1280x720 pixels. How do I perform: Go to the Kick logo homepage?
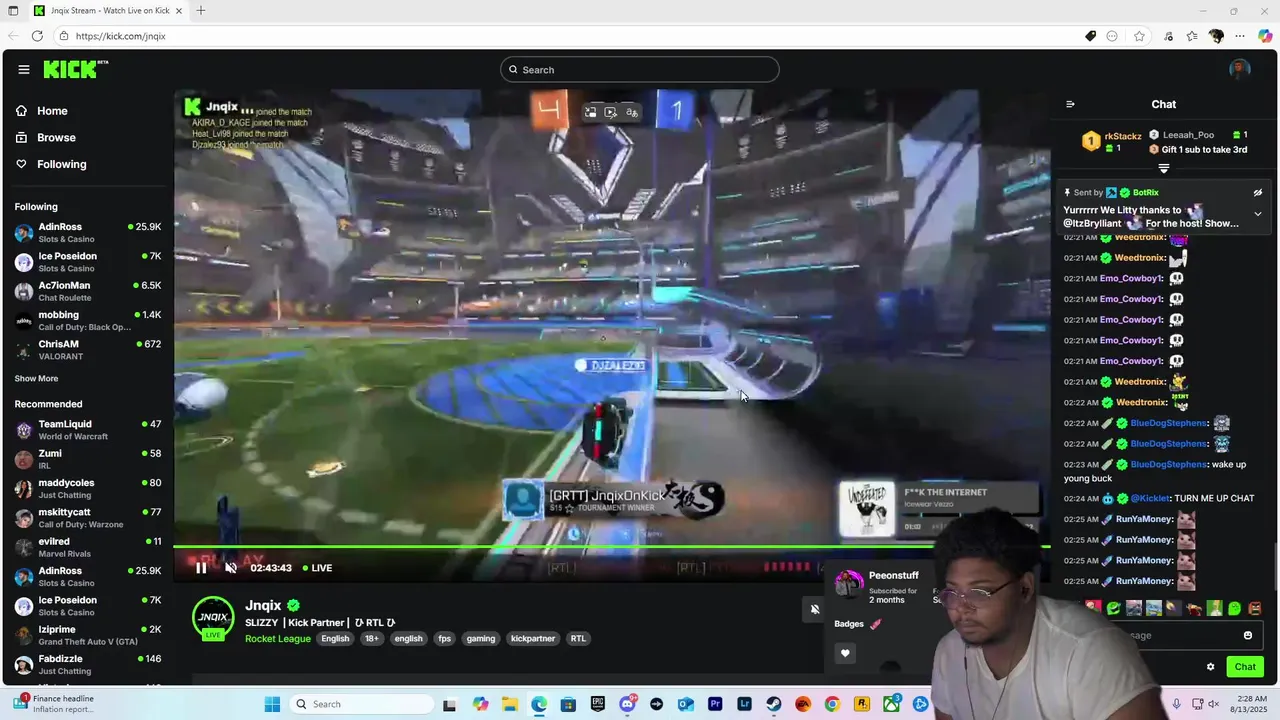pos(75,69)
